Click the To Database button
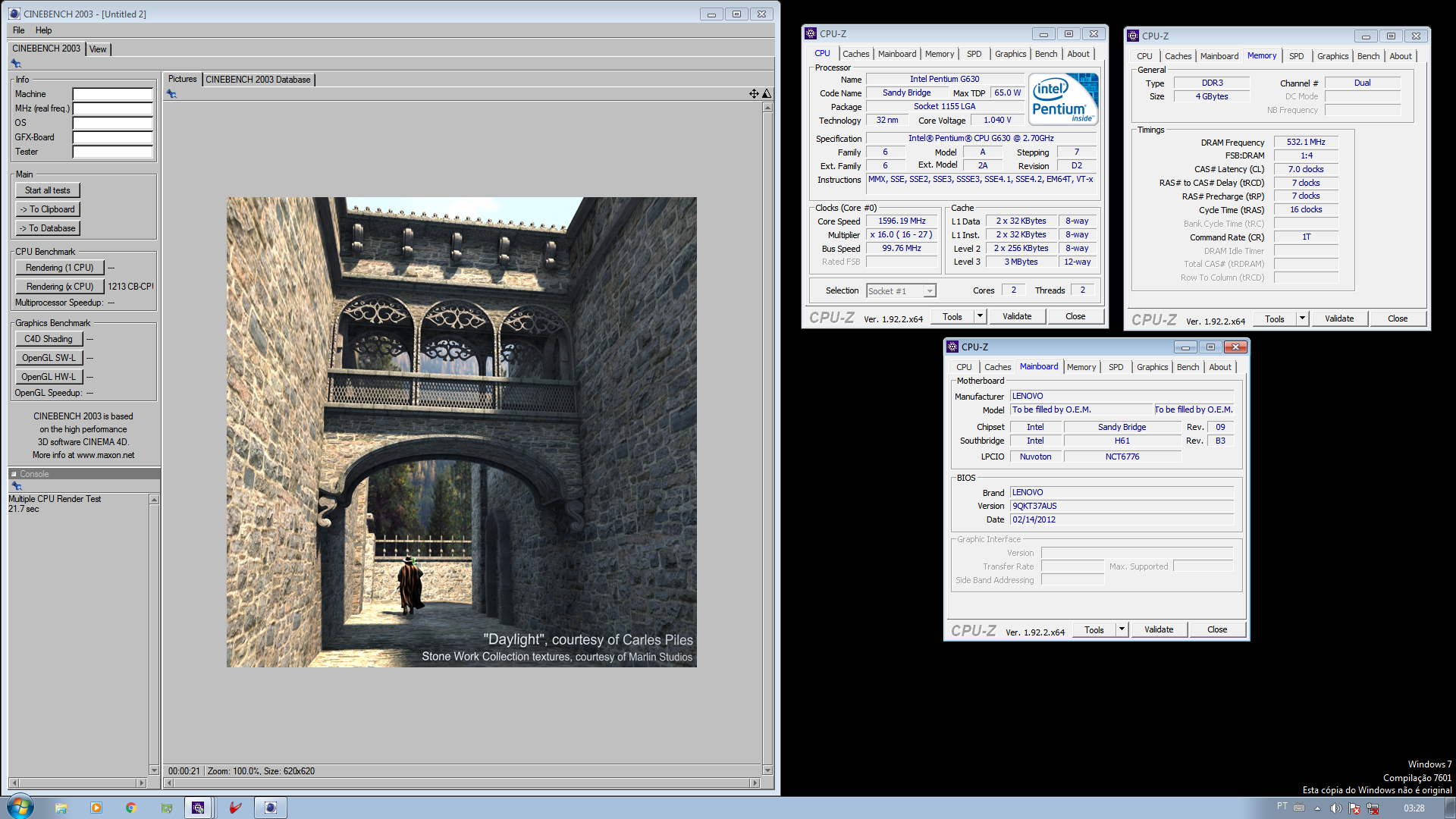This screenshot has height=819, width=1456. pos(48,228)
